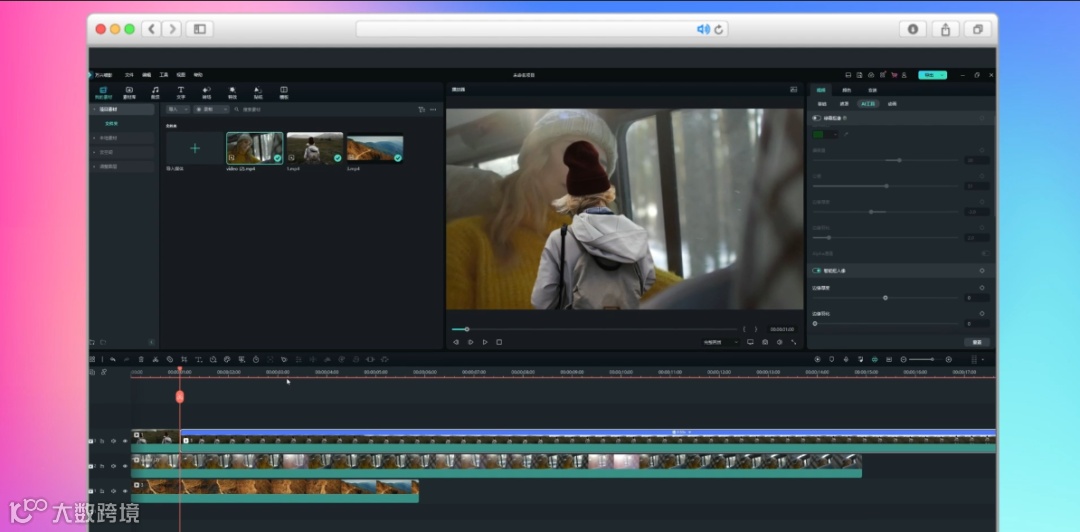This screenshot has width=1080, height=532.
Task: Click the Stop square button under preview
Action: click(499, 342)
